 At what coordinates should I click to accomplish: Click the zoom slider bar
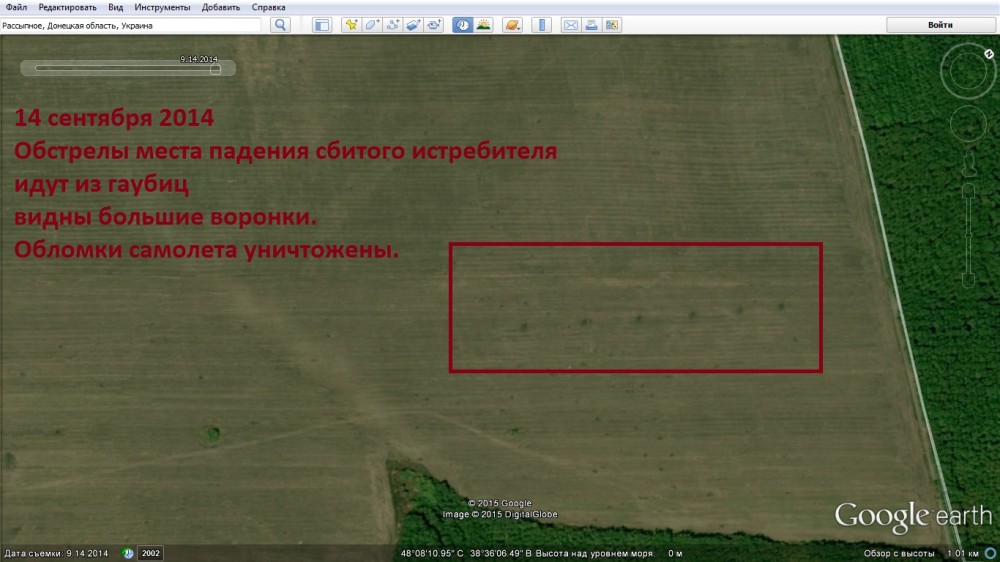pos(969,236)
